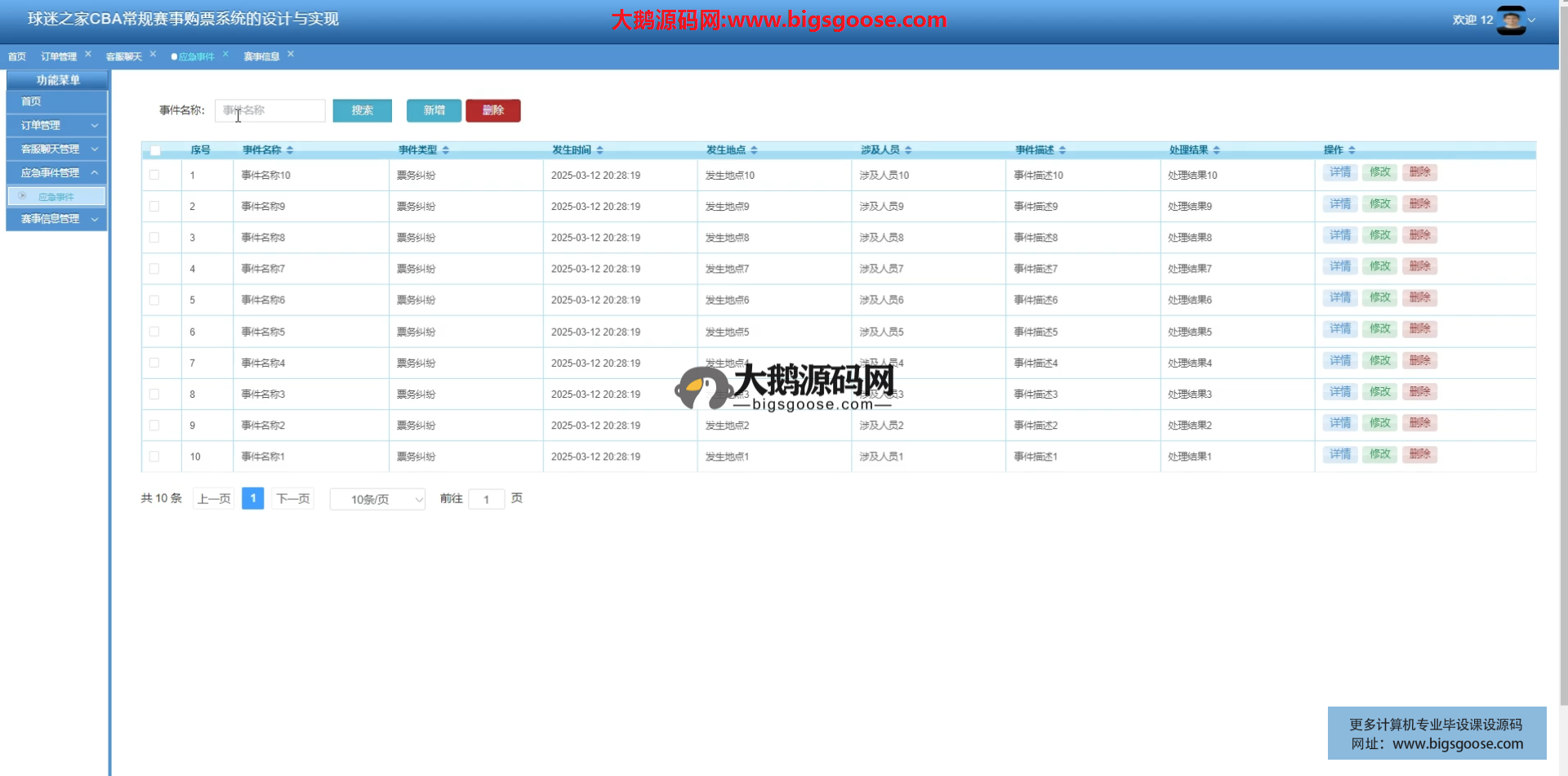Close the 客服聊天 tab
1568x776 pixels.
coord(153,54)
